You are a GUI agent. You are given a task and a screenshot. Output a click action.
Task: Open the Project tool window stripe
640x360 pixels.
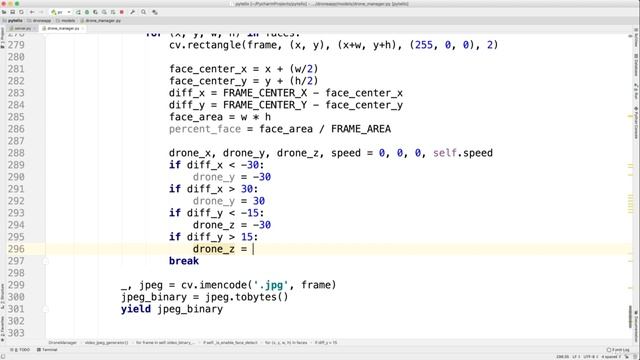(x=2, y=38)
